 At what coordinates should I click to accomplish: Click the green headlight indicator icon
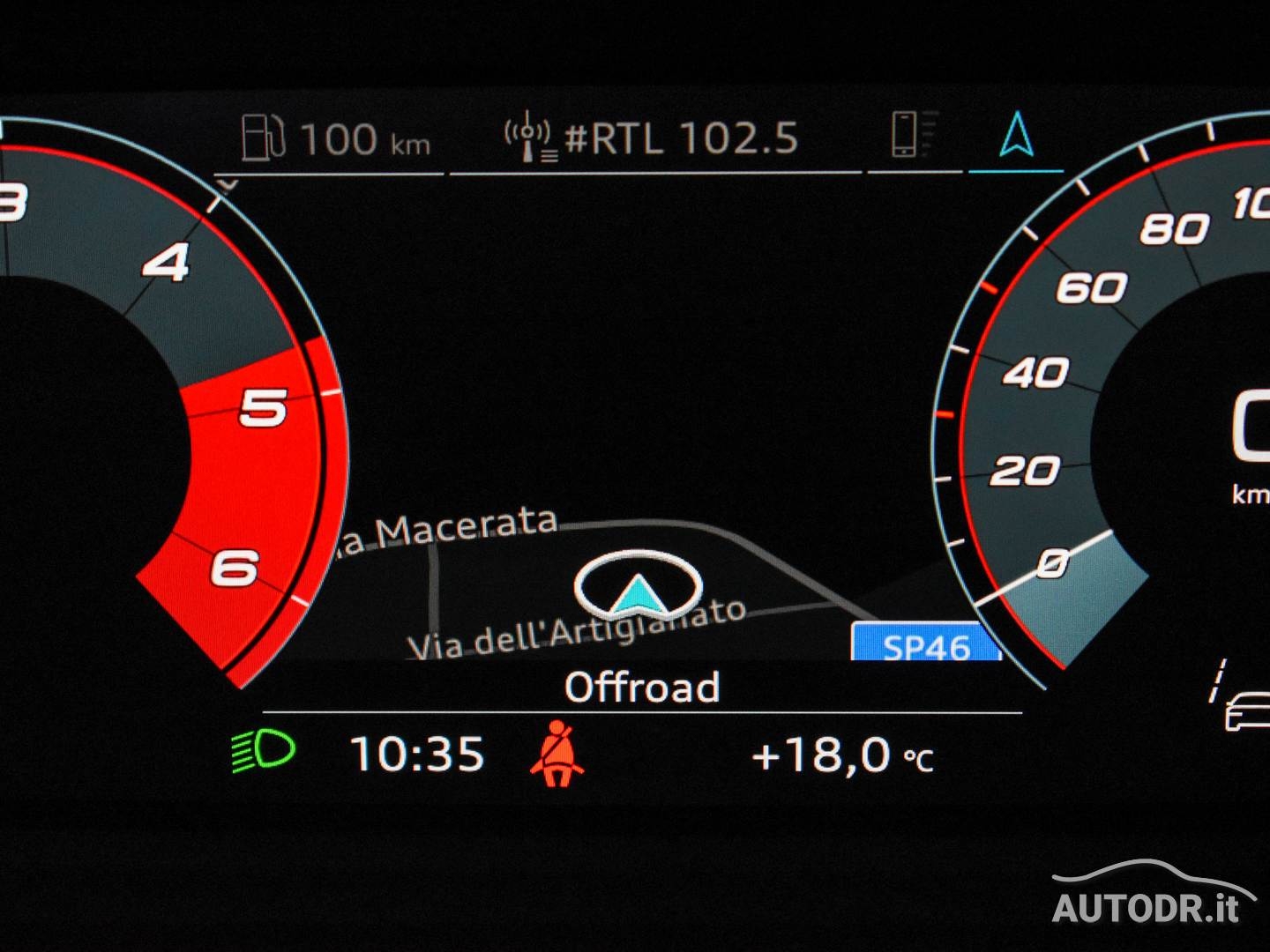pos(263,752)
